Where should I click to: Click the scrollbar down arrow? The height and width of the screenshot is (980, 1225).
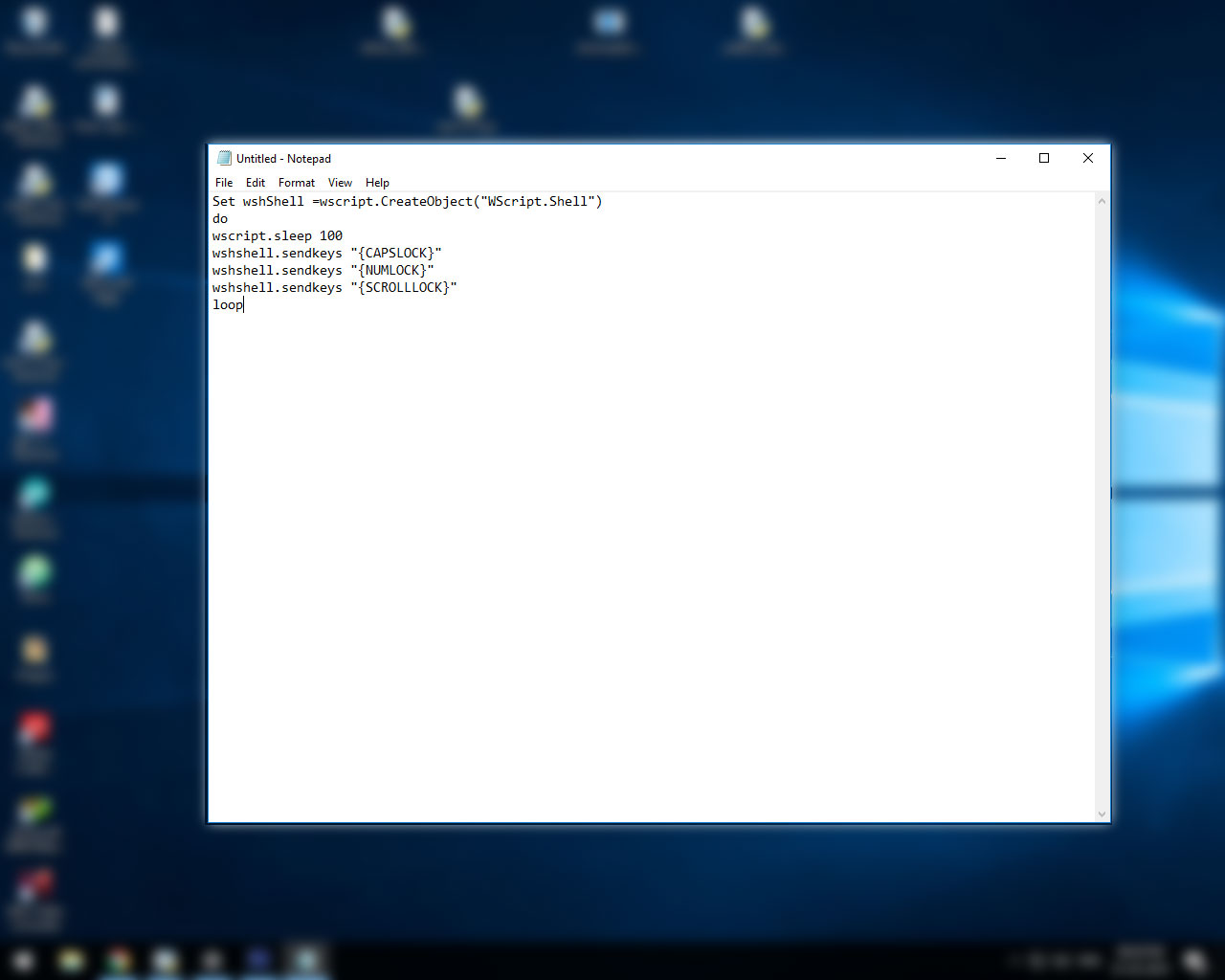(1102, 814)
